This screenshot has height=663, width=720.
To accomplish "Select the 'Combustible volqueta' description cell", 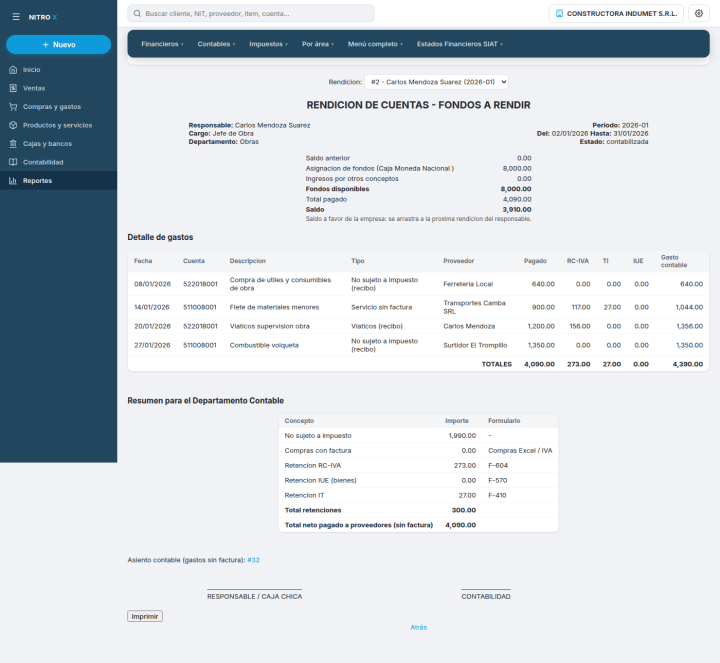I will 264,345.
